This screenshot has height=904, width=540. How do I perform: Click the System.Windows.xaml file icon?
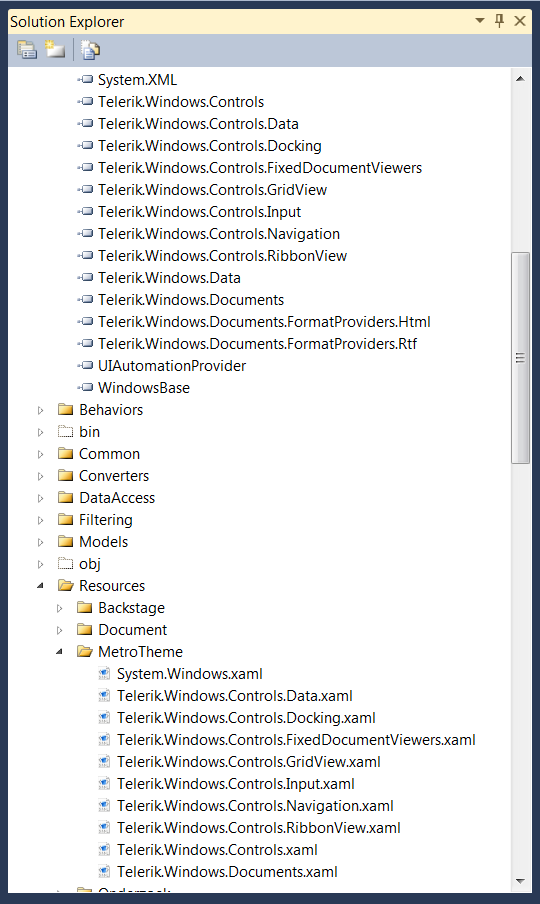tap(104, 673)
